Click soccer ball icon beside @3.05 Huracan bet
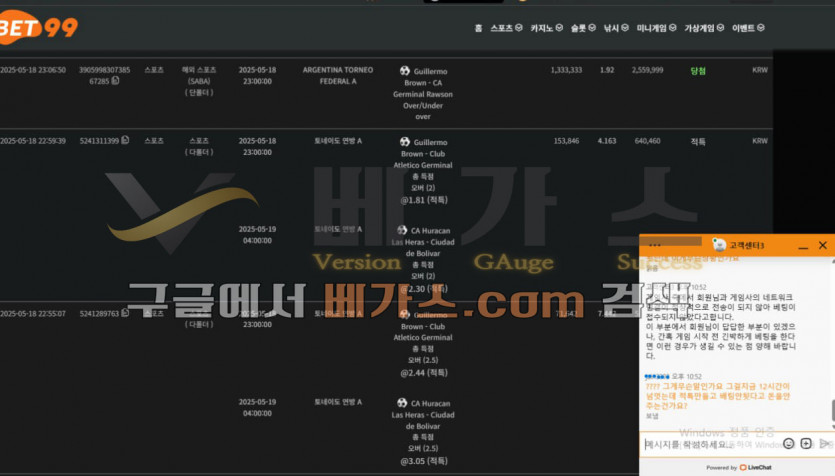This screenshot has width=835, height=476. click(402, 403)
